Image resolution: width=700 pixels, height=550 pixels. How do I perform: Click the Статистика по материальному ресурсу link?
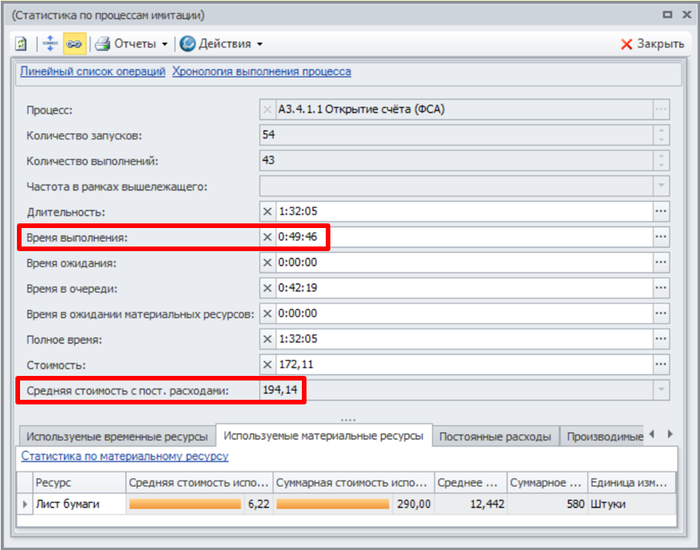tap(125, 456)
